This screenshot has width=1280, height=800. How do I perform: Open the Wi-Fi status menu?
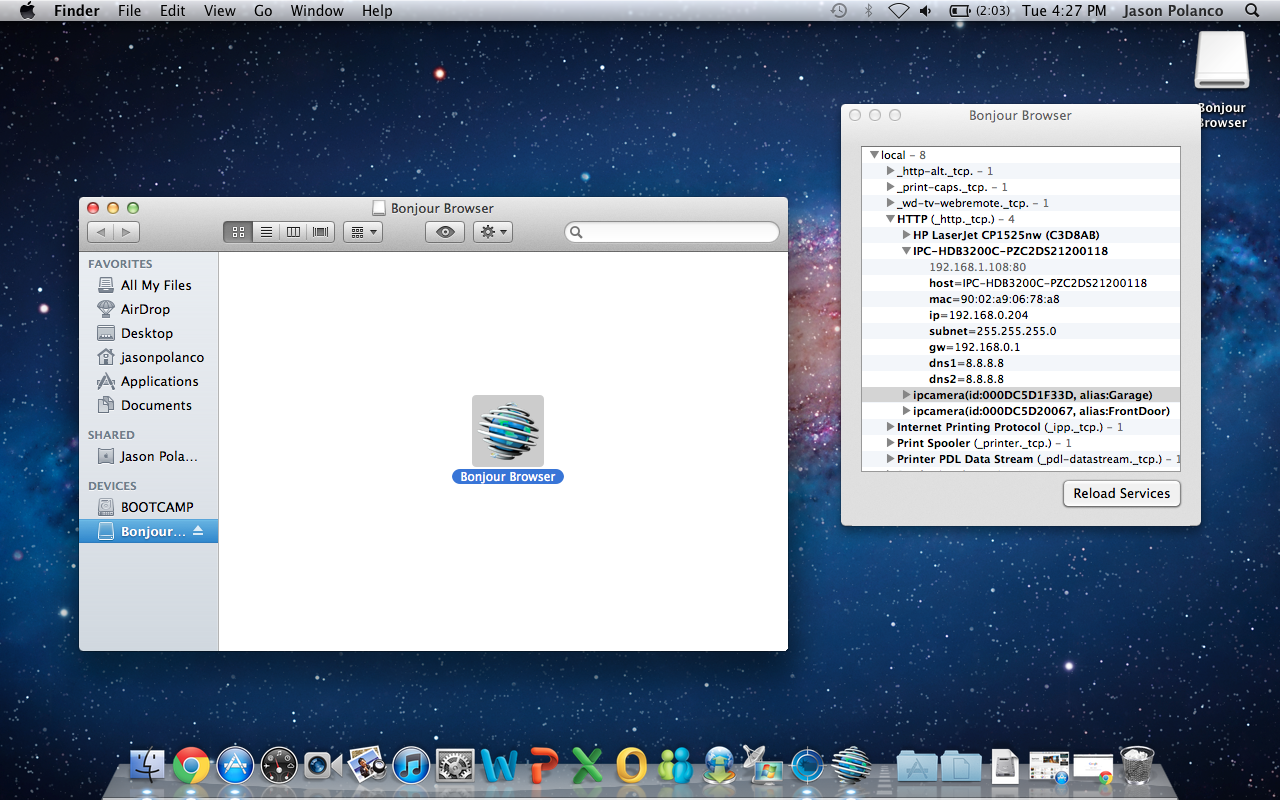coord(898,11)
